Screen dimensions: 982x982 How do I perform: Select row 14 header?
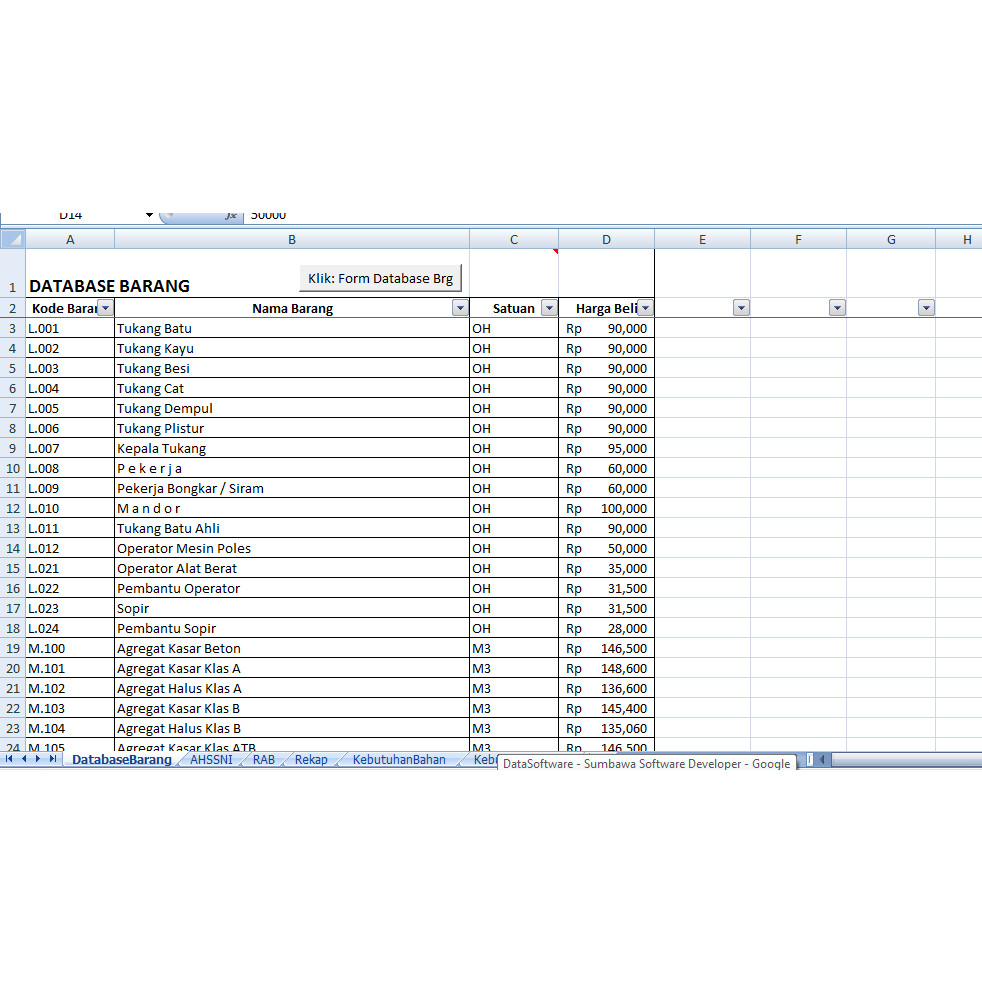pos(13,549)
